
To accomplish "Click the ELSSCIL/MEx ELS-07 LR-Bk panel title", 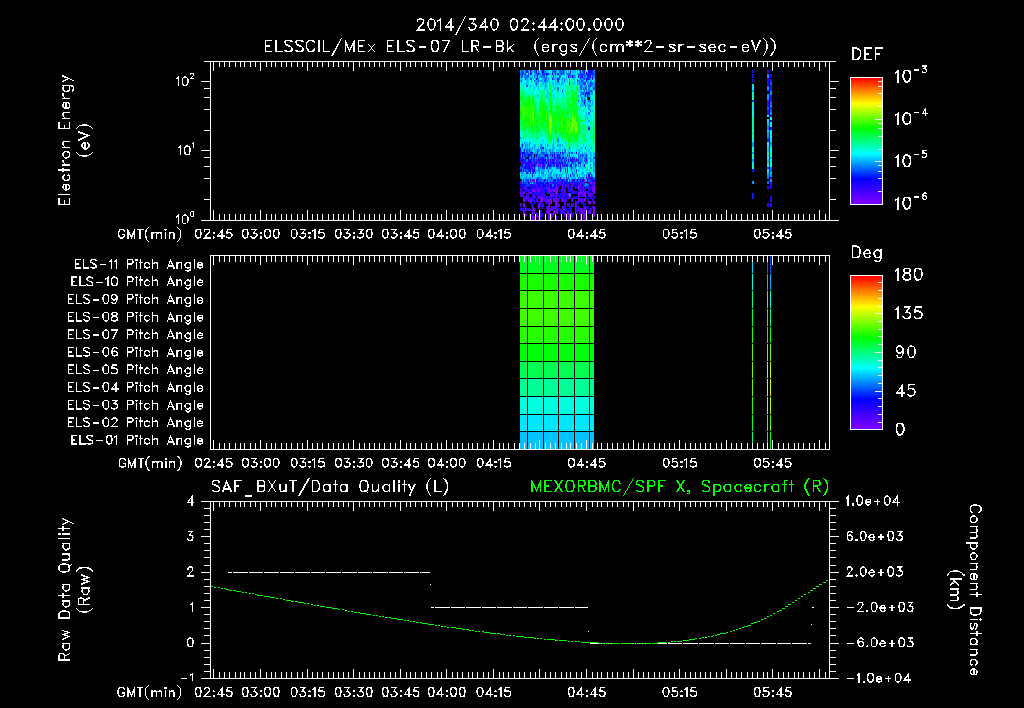I will pyautogui.click(x=520, y=46).
